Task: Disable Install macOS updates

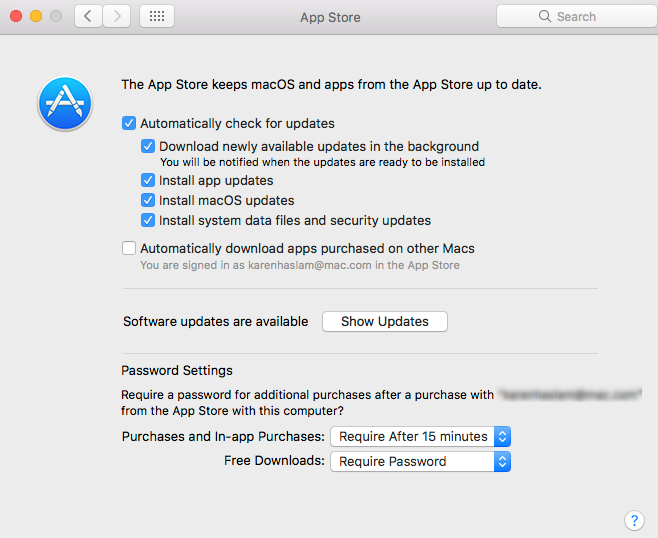Action: click(x=148, y=200)
